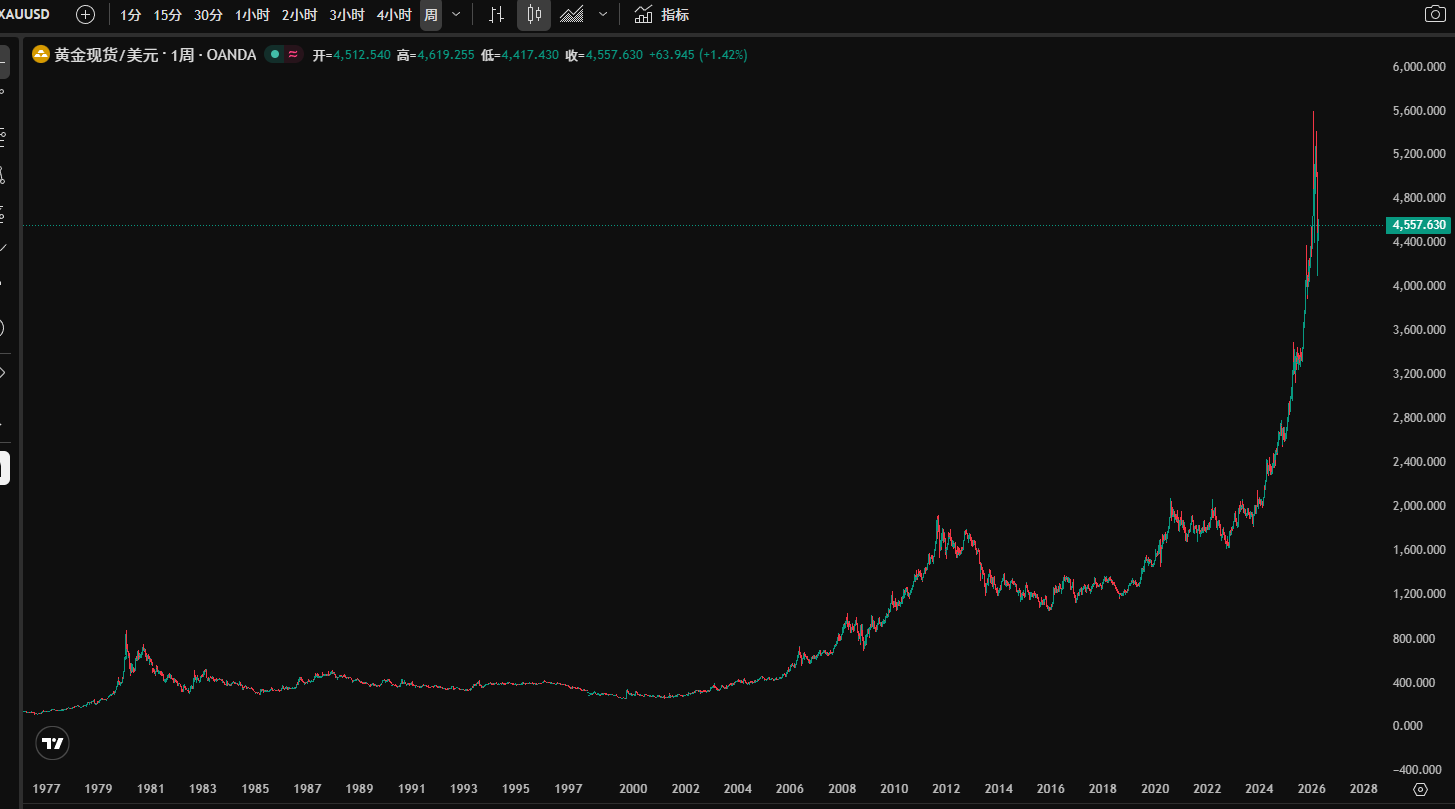
Task: Choose the area chart style icon
Action: 572,15
